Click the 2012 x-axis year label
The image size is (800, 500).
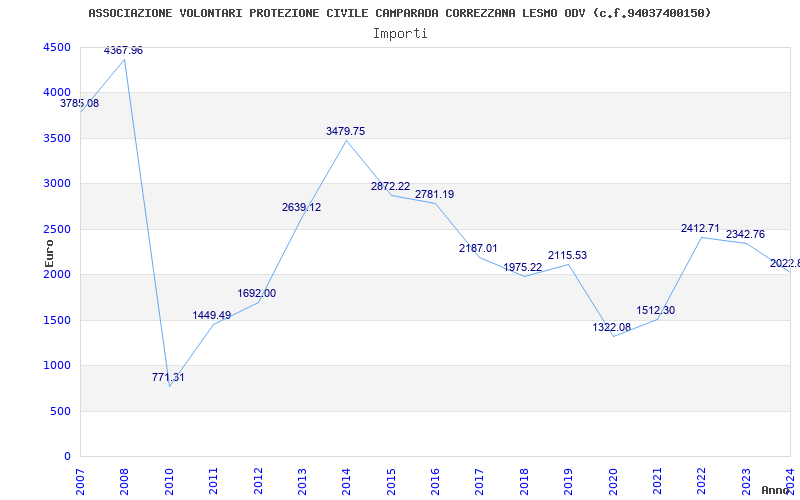coord(258,481)
